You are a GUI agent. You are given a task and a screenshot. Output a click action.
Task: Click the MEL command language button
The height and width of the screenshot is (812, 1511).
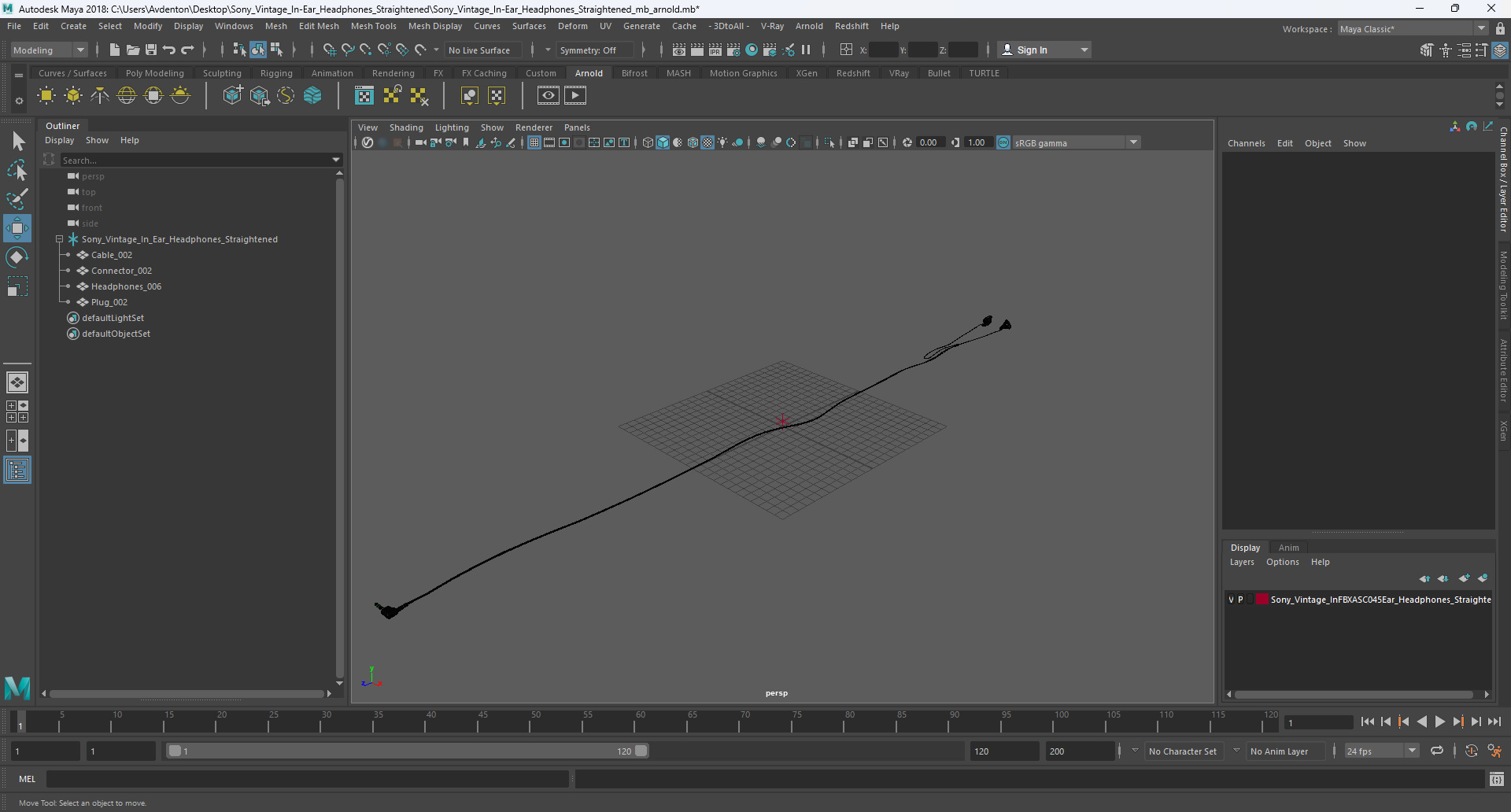coord(28,779)
